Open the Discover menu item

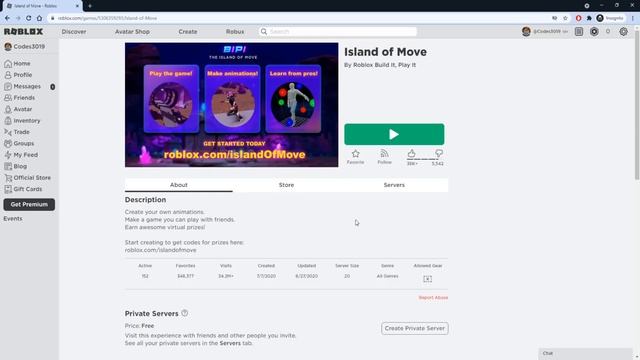point(74,31)
